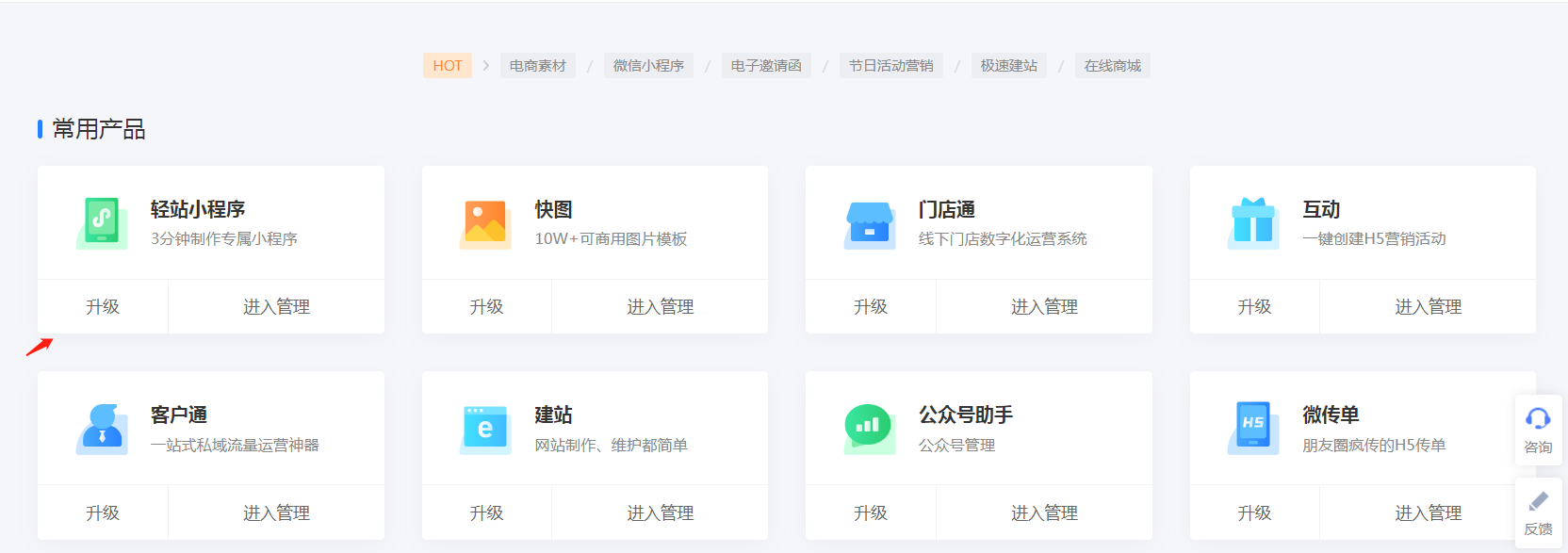
Task: Click the 公众号助手 title text
Action: coord(966,415)
